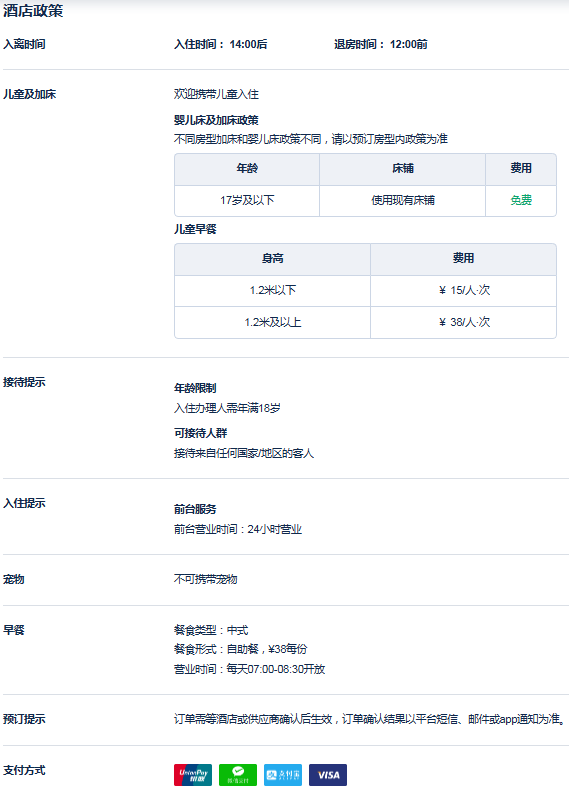Click the green 免费 fee cell
The image size is (569, 791).
[x=521, y=200]
